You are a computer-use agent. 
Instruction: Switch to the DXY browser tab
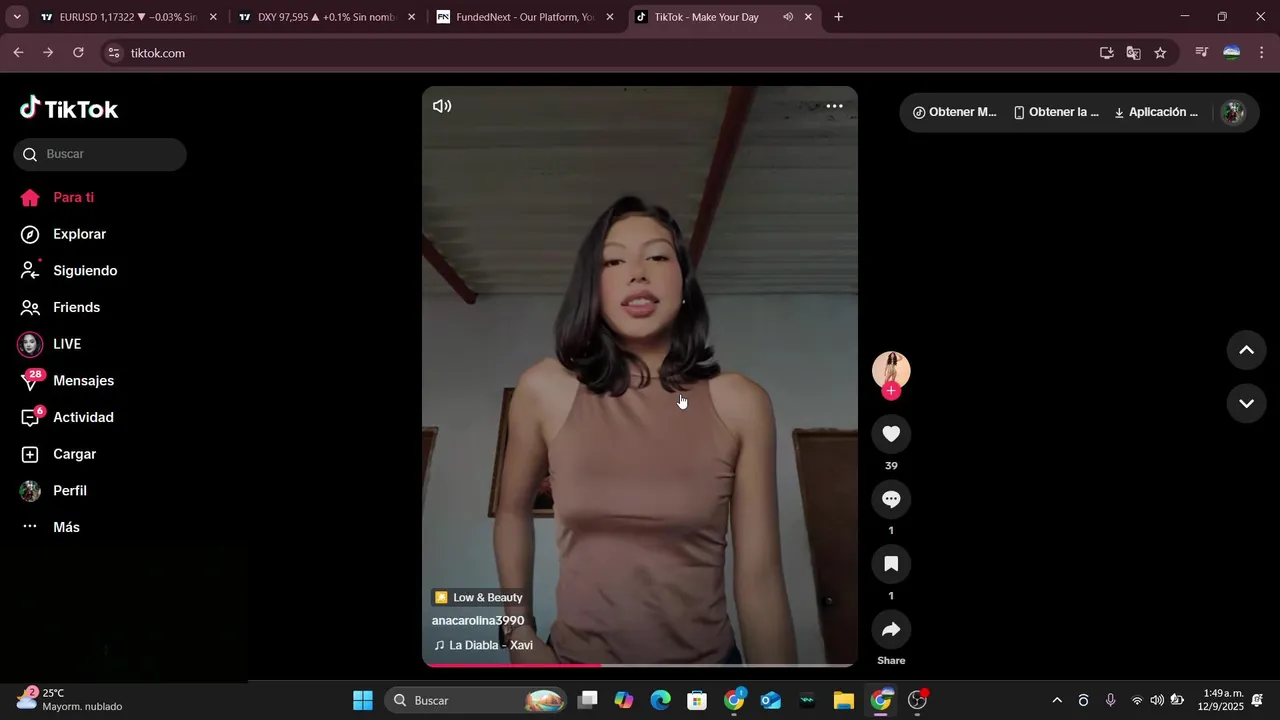326,17
